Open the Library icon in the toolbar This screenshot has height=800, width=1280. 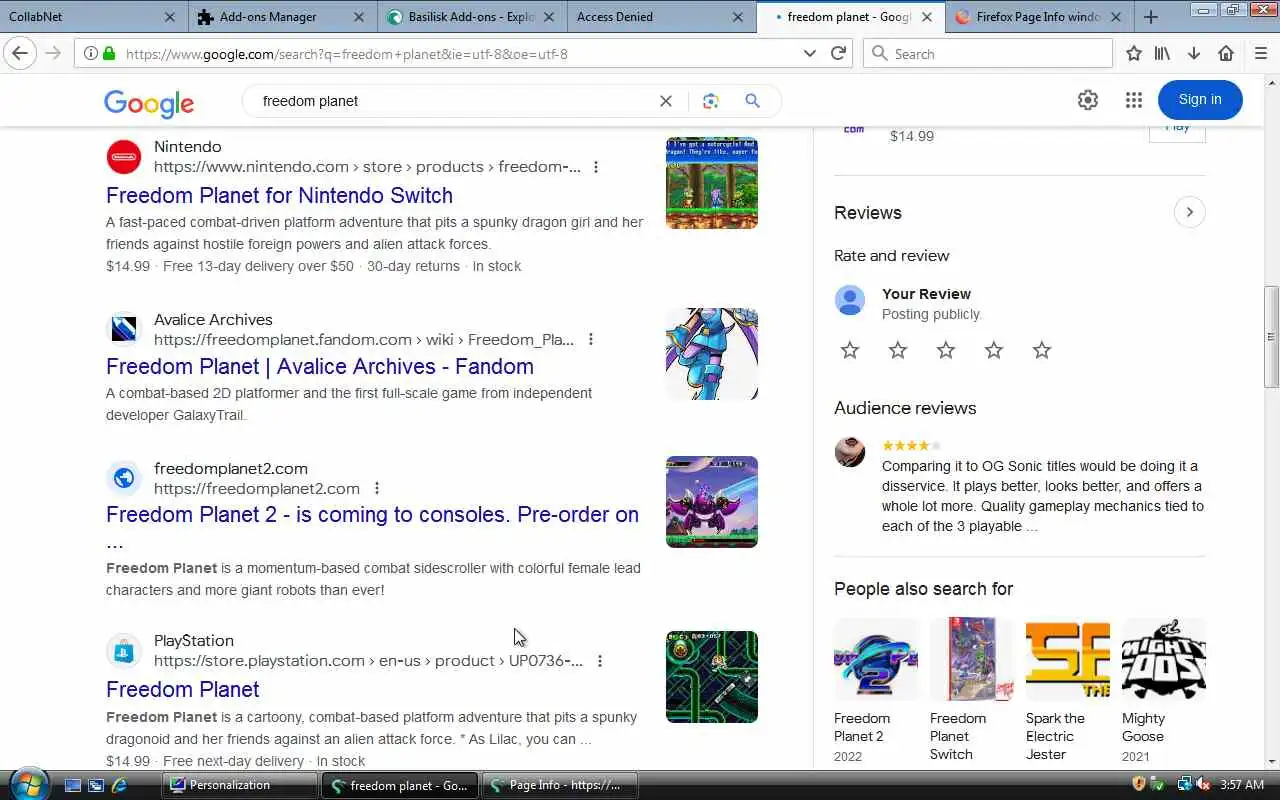tap(1162, 53)
